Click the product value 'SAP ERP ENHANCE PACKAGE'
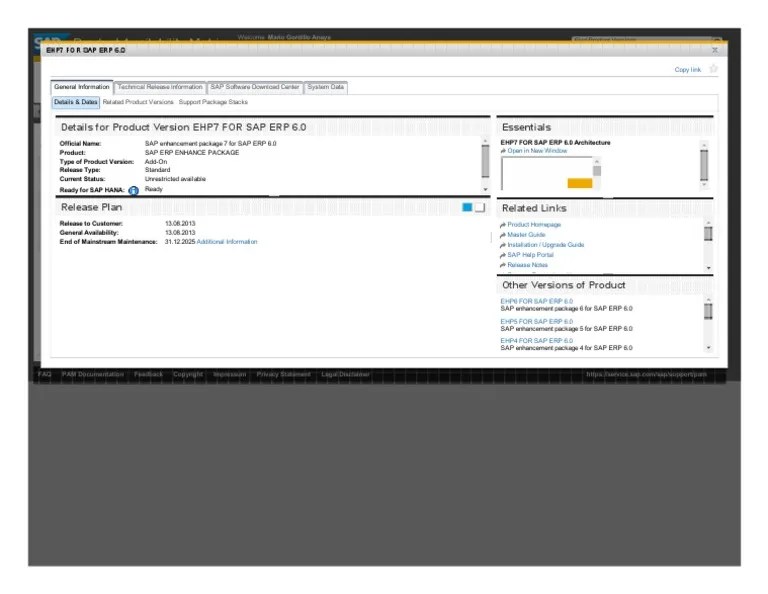 [x=192, y=153]
